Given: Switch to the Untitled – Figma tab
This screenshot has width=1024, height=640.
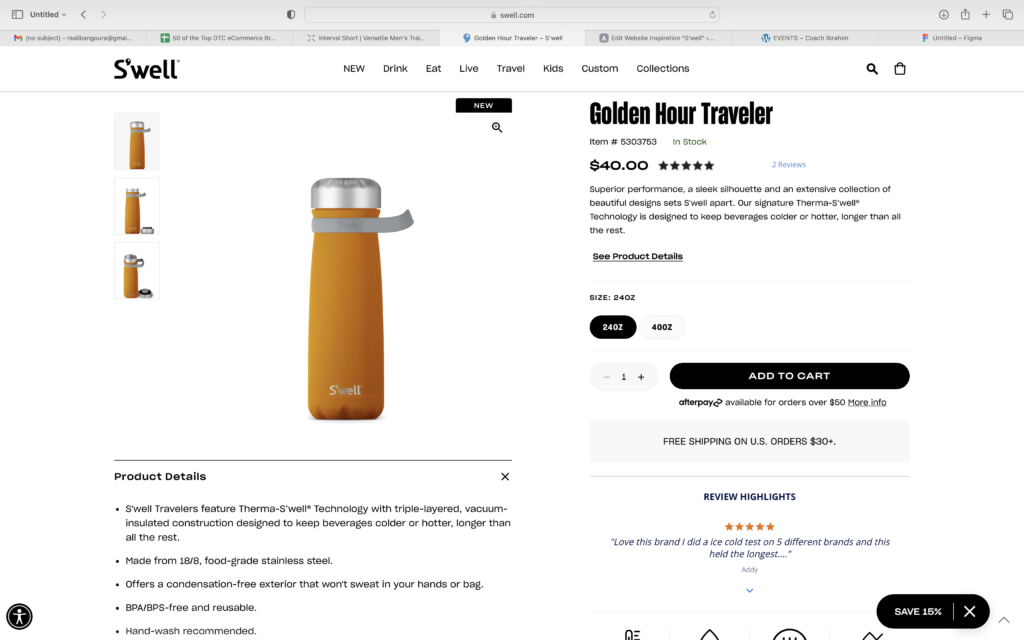Looking at the screenshot, I should tap(951, 38).
